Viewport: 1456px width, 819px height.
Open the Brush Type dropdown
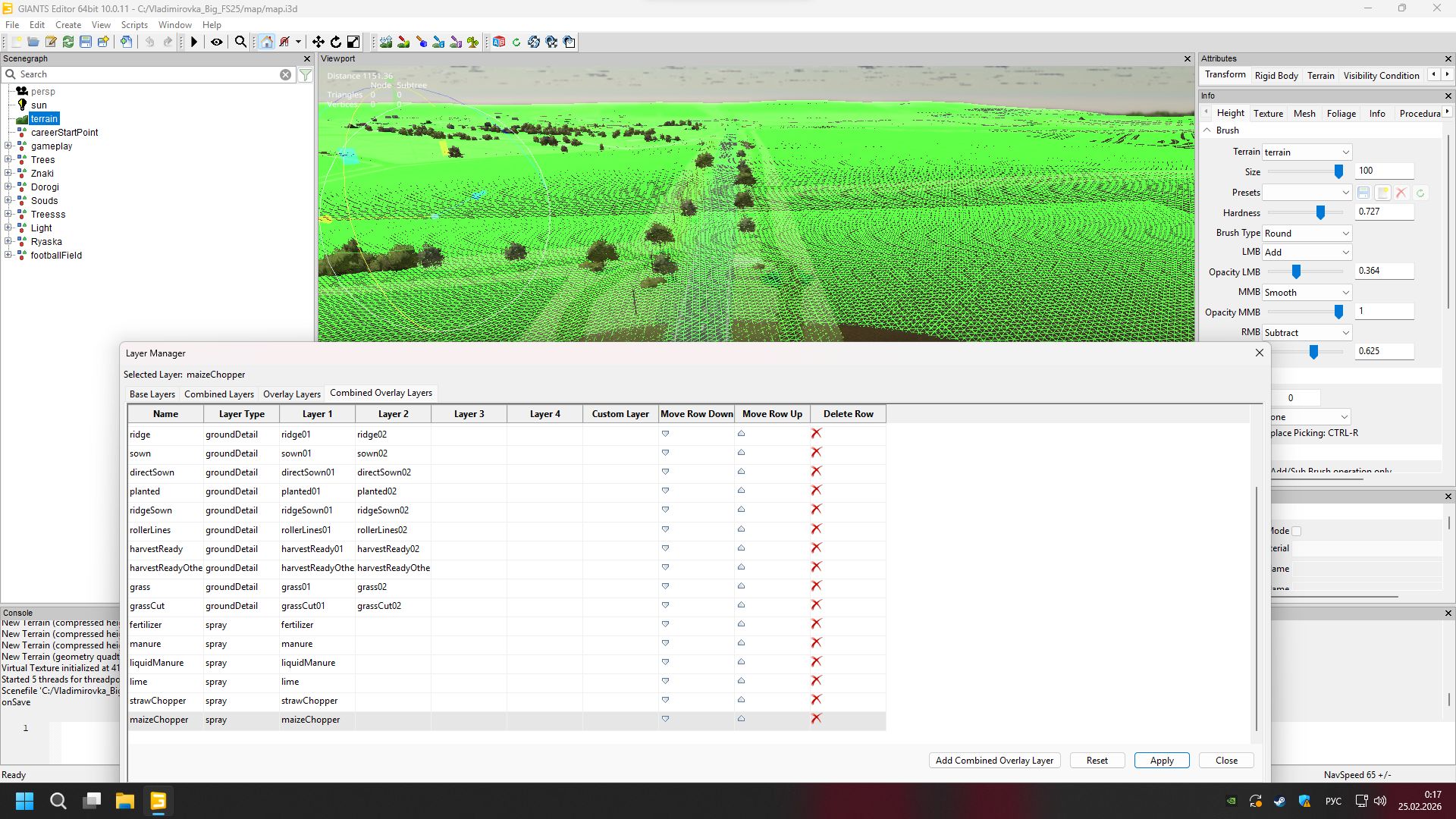click(1307, 233)
